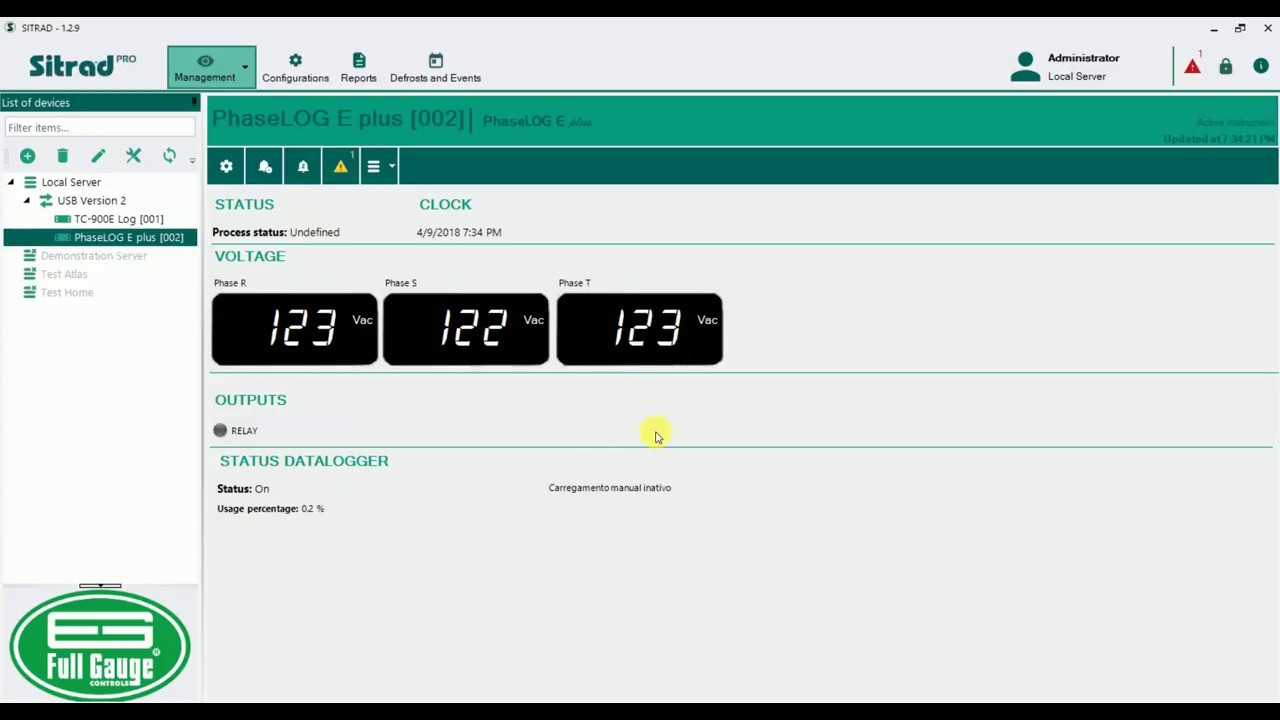Edit device with pencil icon
1280x720 pixels.
tap(98, 156)
